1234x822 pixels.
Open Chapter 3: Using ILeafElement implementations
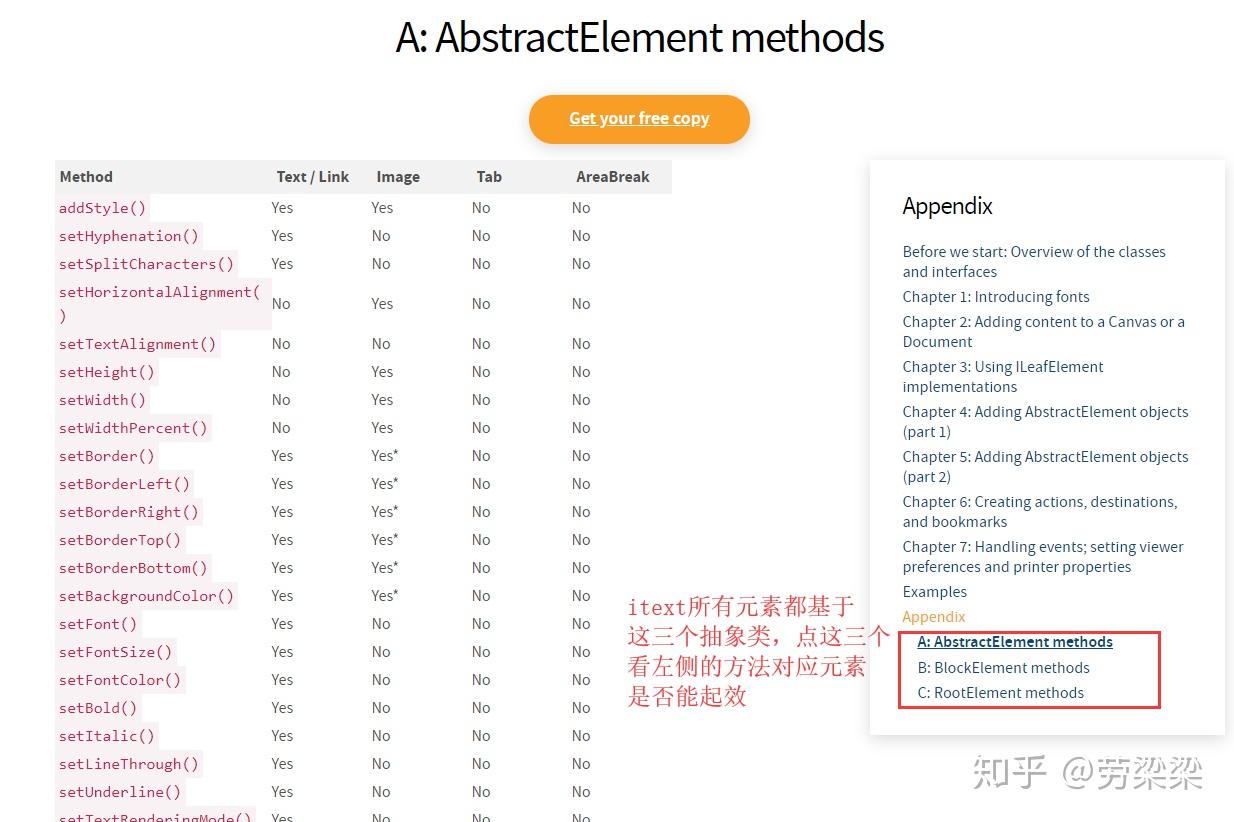tap(1003, 376)
